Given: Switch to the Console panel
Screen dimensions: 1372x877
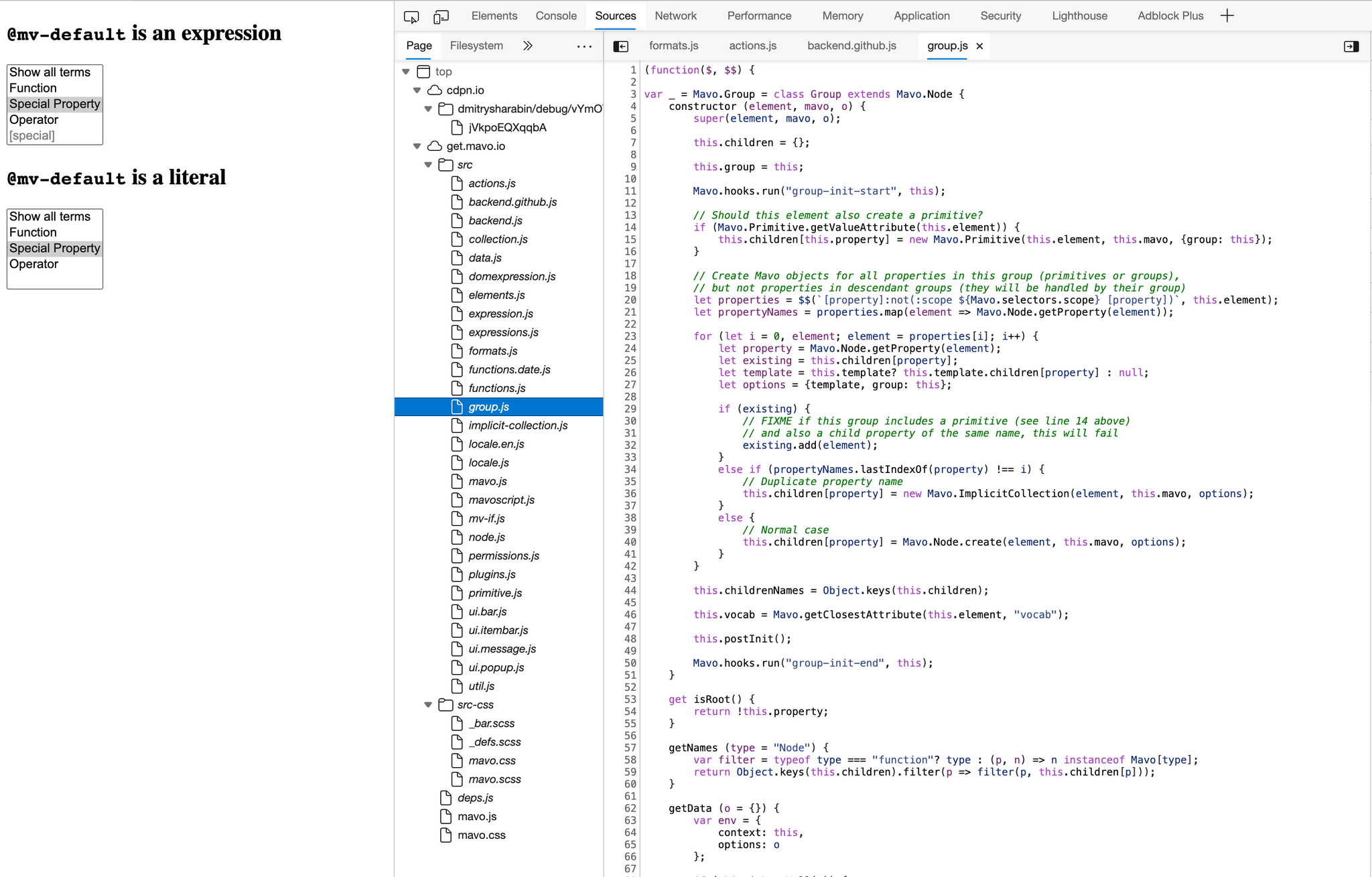Looking at the screenshot, I should pyautogui.click(x=555, y=15).
